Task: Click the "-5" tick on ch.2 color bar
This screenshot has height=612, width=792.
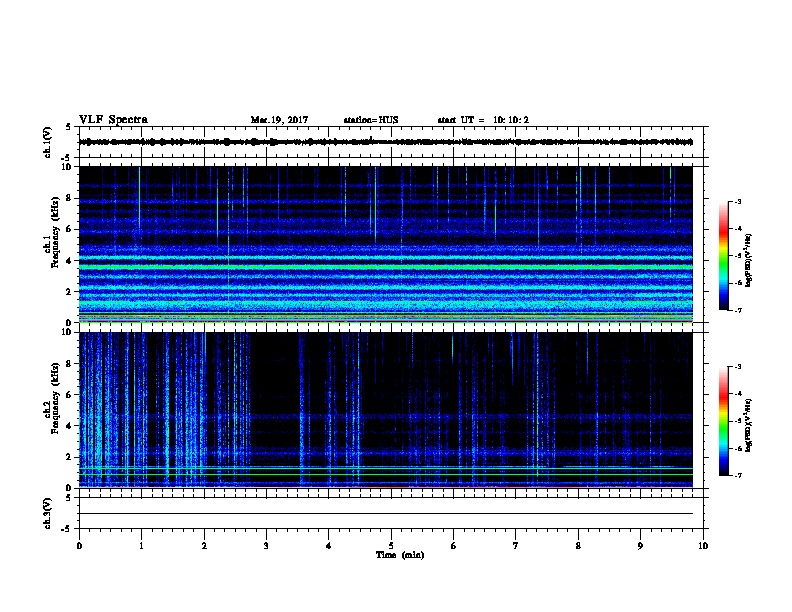Action: tap(738, 421)
